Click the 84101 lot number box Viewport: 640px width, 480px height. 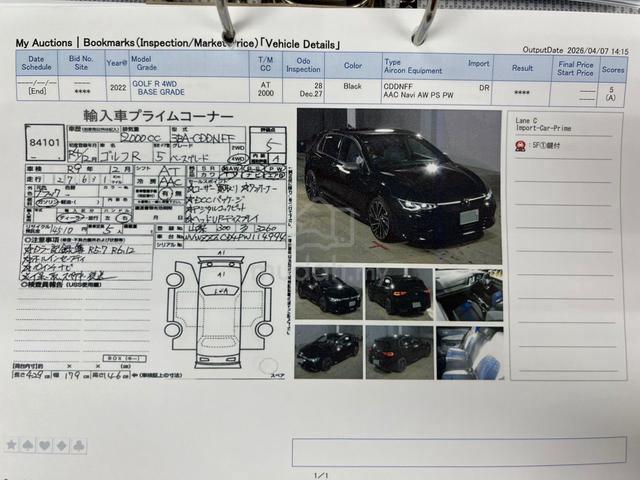pos(45,142)
